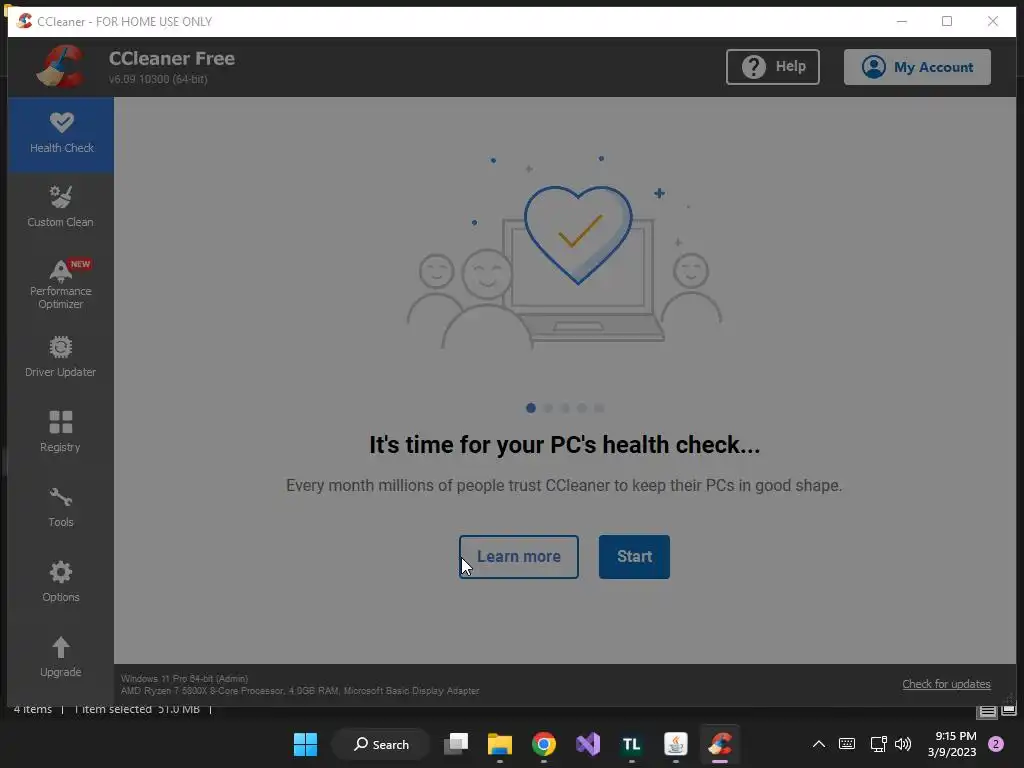Select the third carousel page dot
Image resolution: width=1024 pixels, height=768 pixels.
pos(565,408)
